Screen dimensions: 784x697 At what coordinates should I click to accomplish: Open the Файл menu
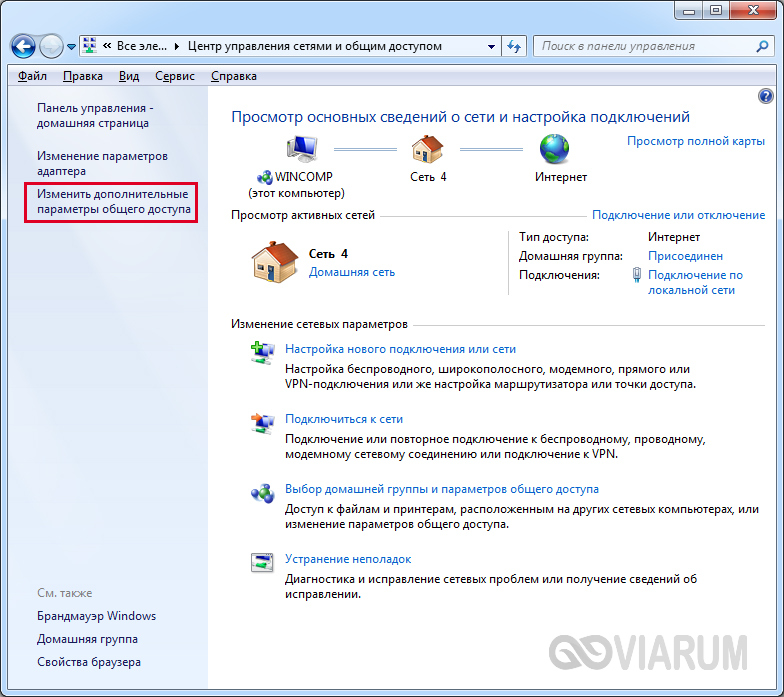32,76
